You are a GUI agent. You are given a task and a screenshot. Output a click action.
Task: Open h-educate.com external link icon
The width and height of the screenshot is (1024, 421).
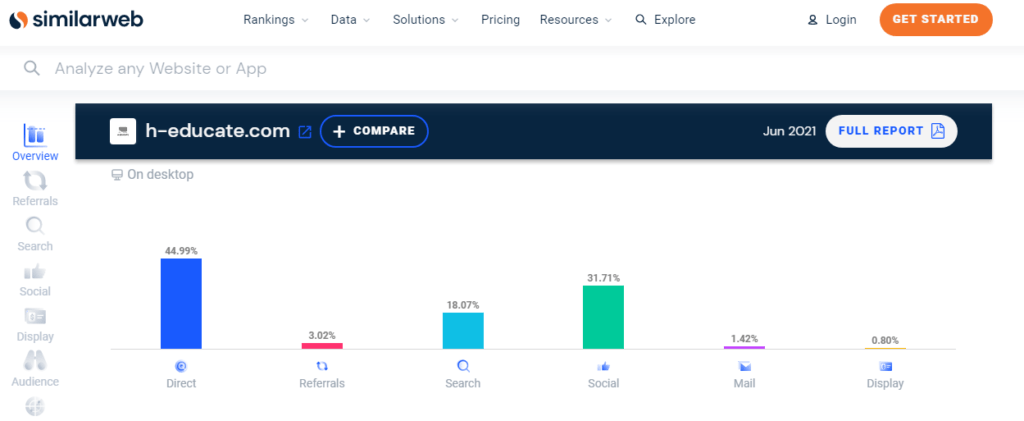click(305, 132)
